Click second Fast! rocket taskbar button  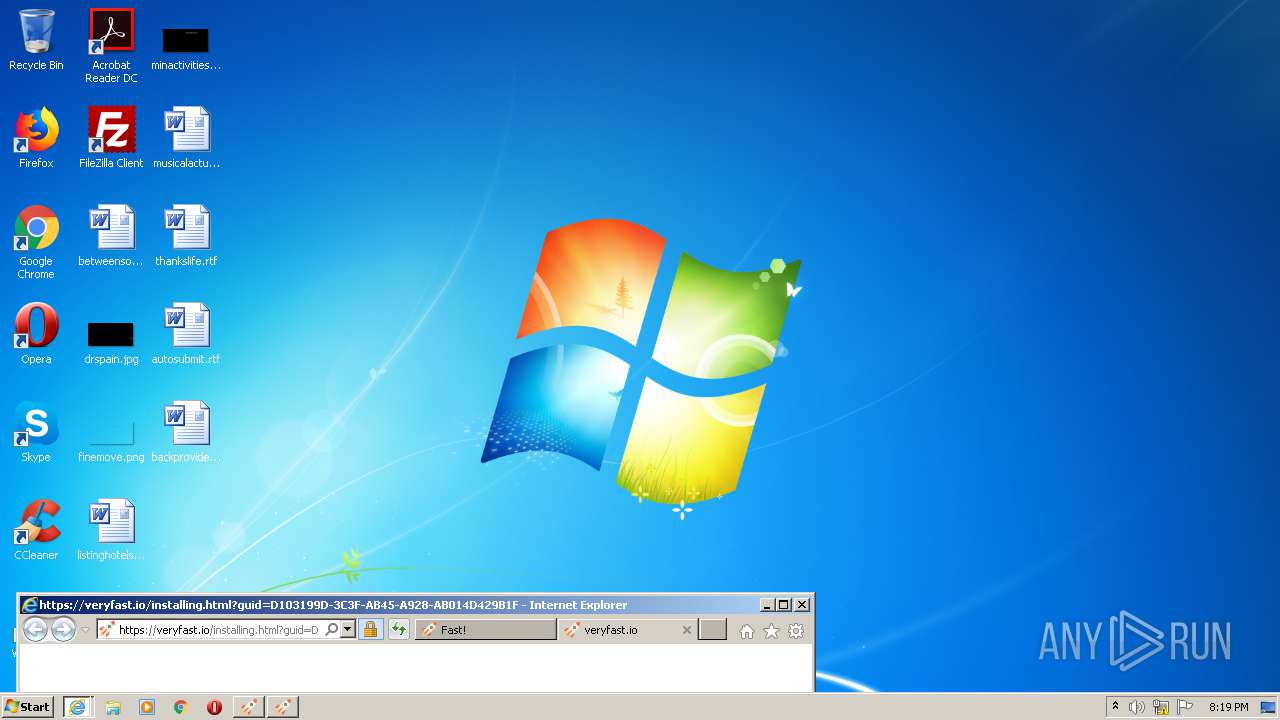pos(283,707)
